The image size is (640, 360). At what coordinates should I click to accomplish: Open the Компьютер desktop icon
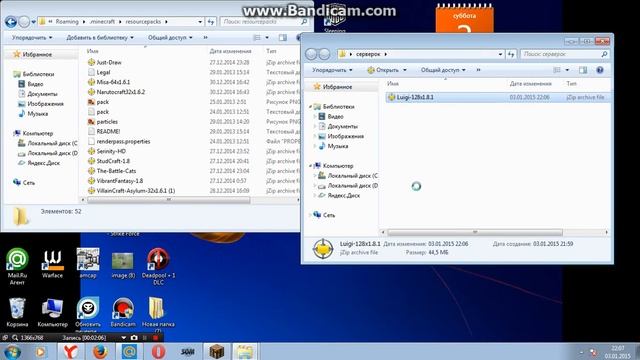53,313
